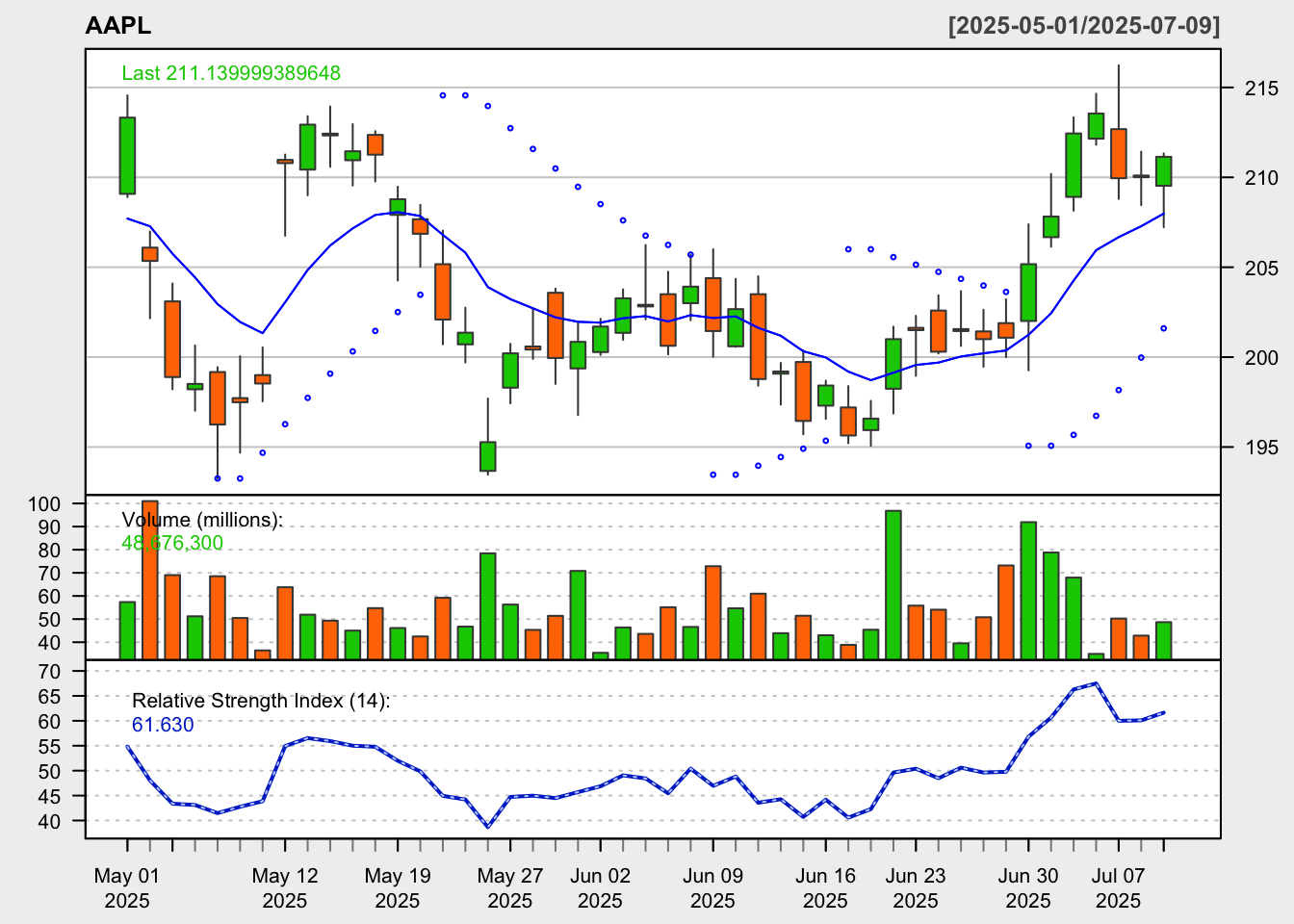The height and width of the screenshot is (924, 1294).
Task: Click the May 12 2025 date label
Action: pyautogui.click(x=285, y=888)
